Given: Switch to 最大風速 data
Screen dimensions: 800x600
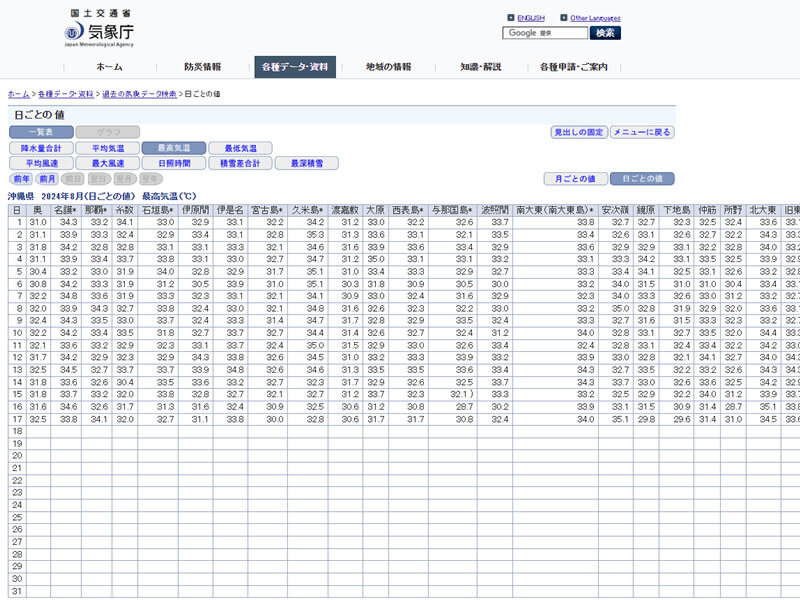Looking at the screenshot, I should (x=108, y=163).
